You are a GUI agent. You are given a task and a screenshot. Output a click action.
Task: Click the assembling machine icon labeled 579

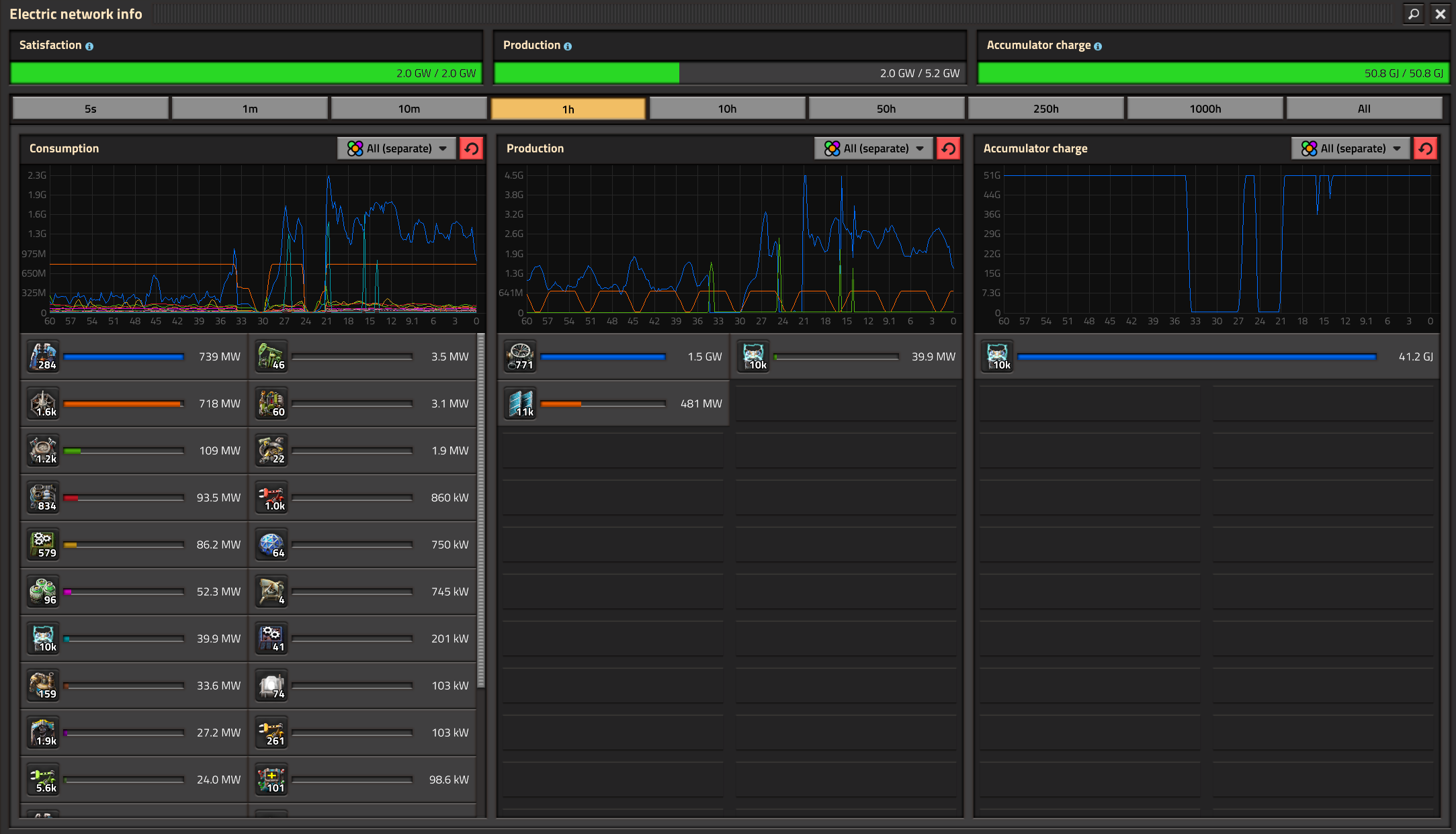tap(44, 545)
